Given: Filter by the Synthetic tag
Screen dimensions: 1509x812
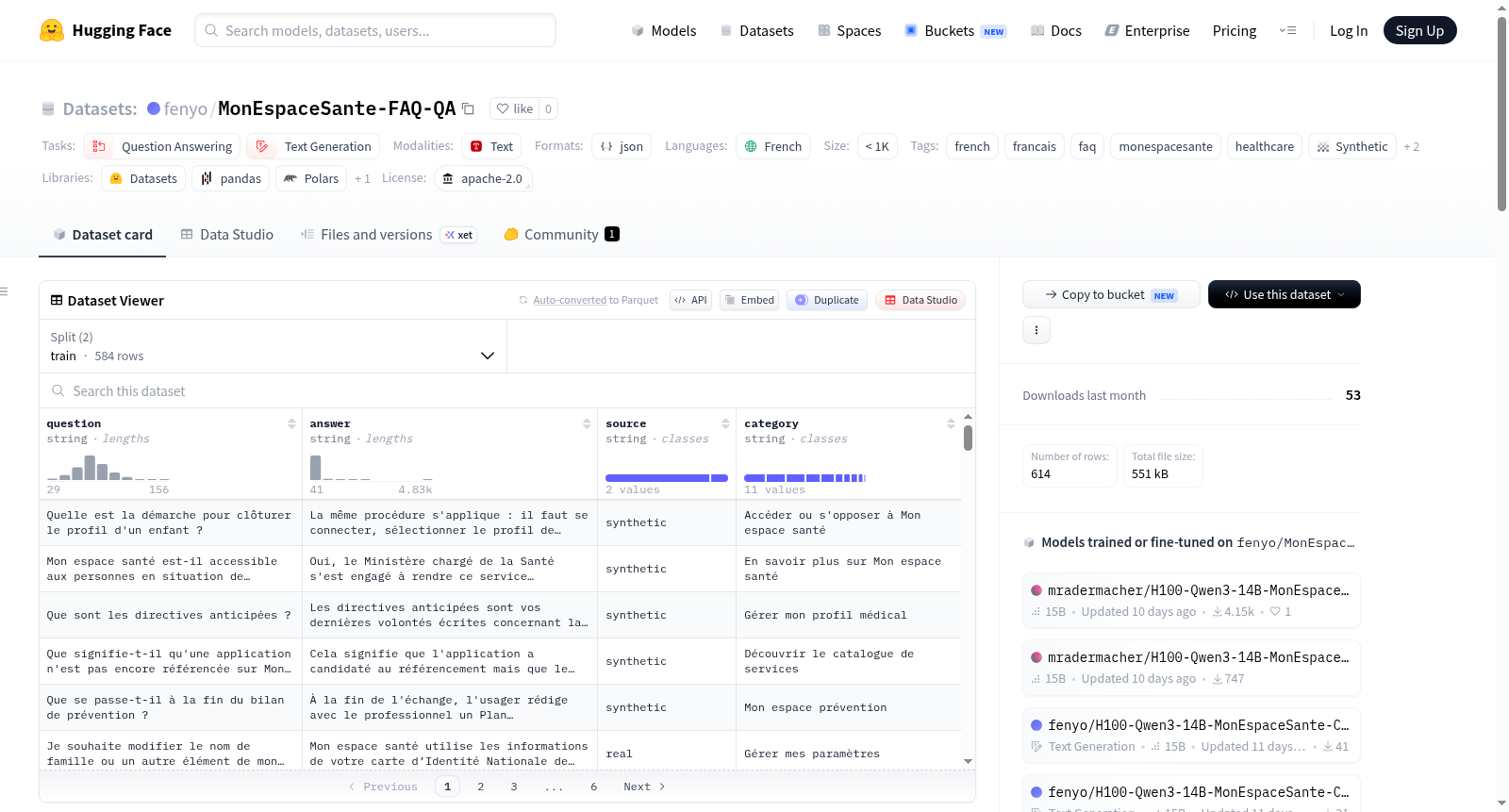Looking at the screenshot, I should (x=1351, y=146).
